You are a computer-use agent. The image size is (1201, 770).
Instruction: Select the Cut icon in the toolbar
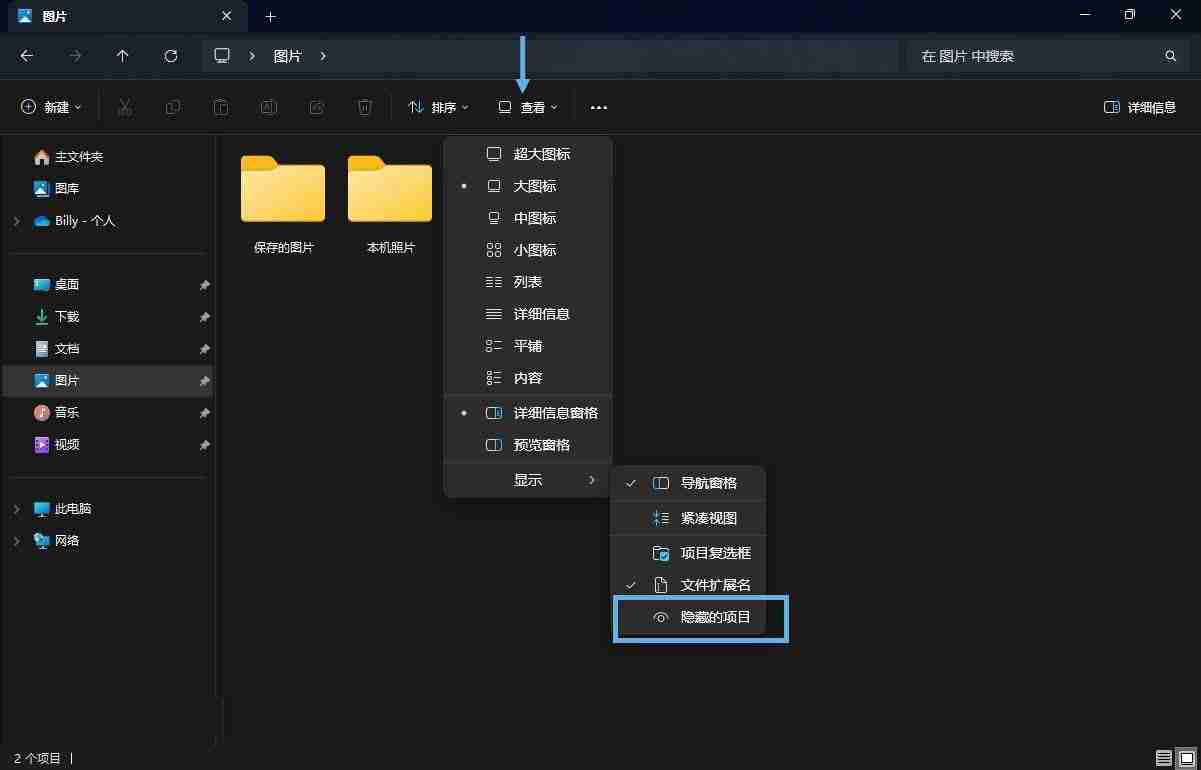tap(124, 107)
